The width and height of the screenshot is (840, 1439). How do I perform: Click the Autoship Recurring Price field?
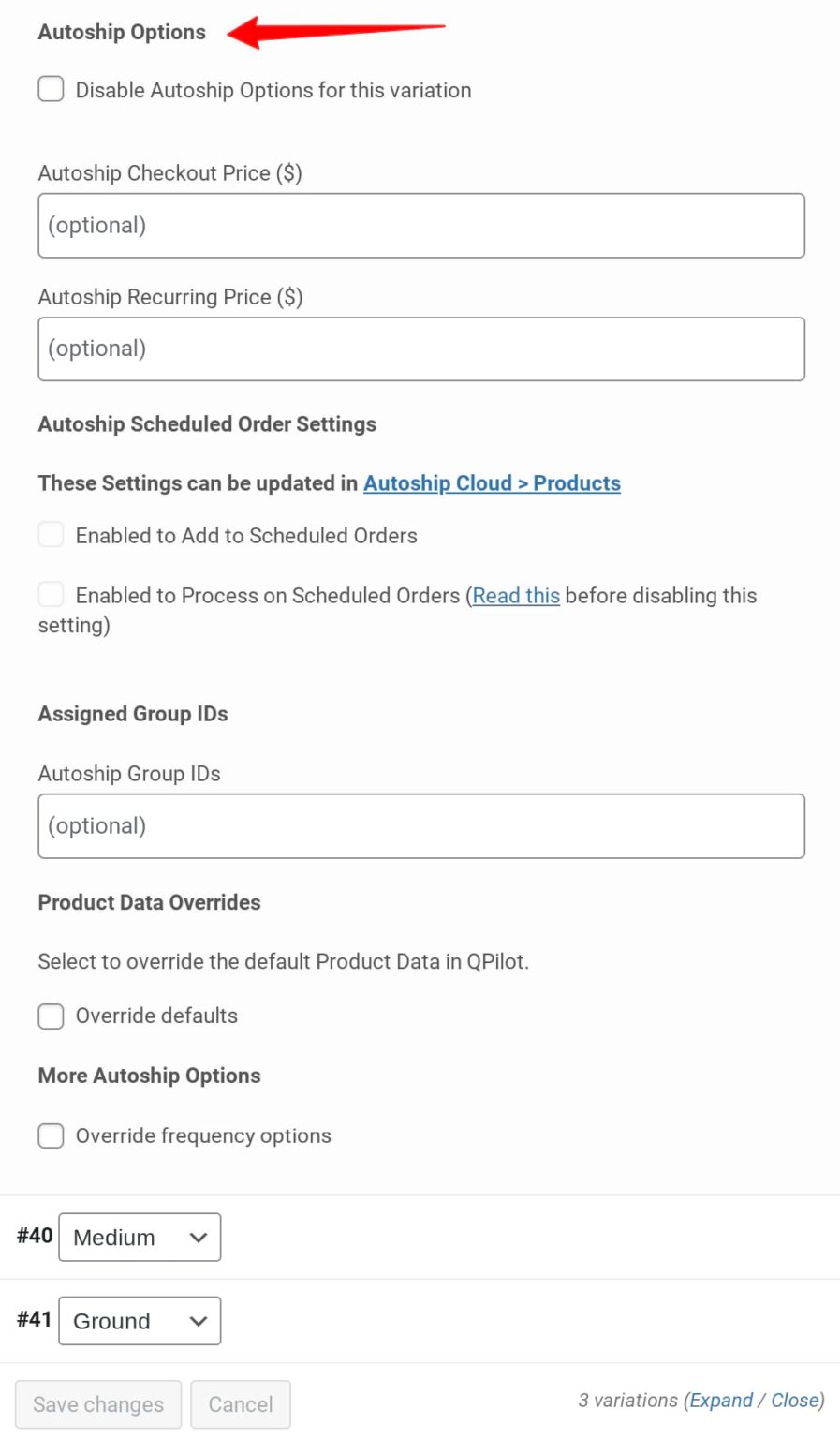point(420,349)
